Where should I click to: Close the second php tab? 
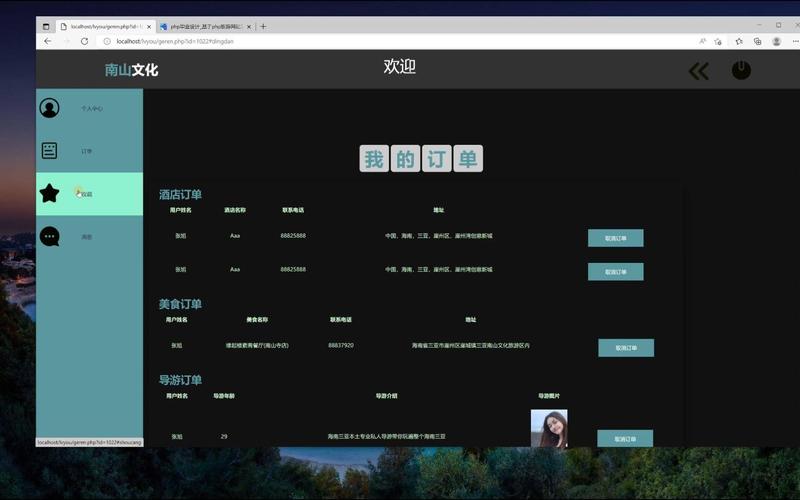point(249,27)
